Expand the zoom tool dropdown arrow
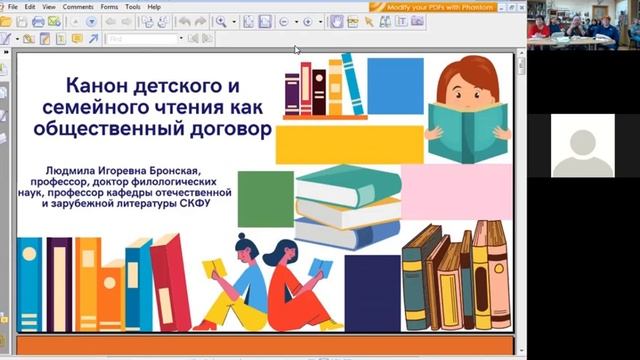640x360 pixels. click(234, 22)
